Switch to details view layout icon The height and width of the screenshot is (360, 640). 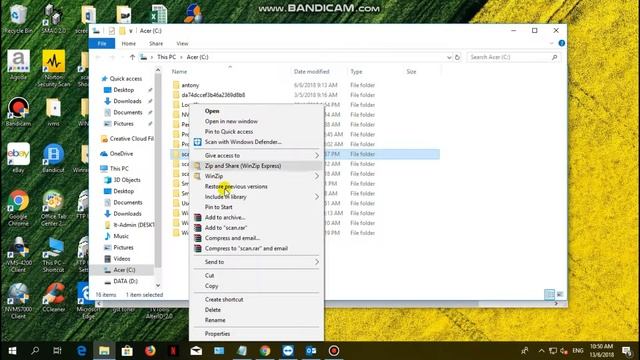[549, 294]
